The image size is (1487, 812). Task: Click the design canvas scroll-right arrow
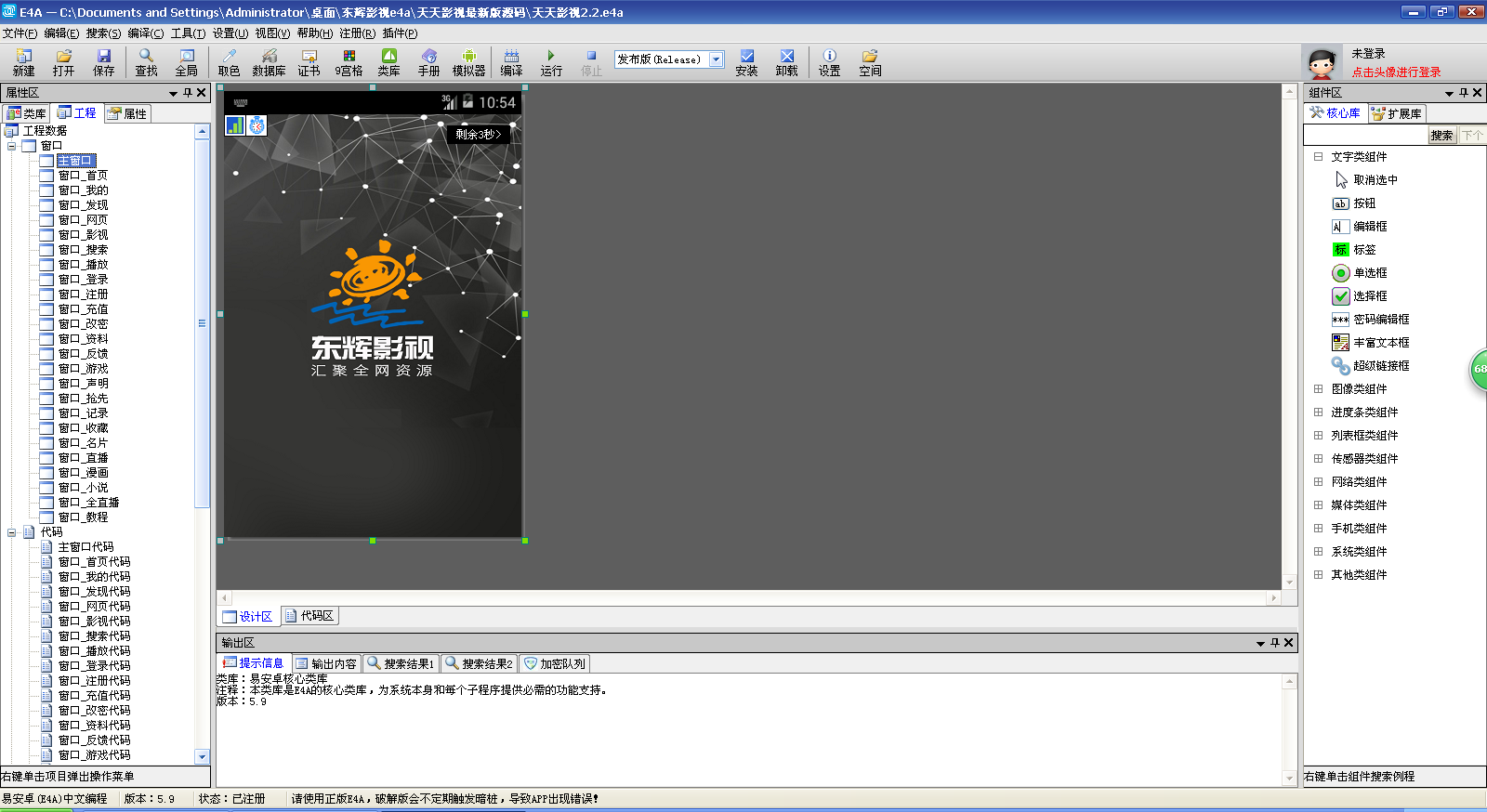pyautogui.click(x=1273, y=597)
